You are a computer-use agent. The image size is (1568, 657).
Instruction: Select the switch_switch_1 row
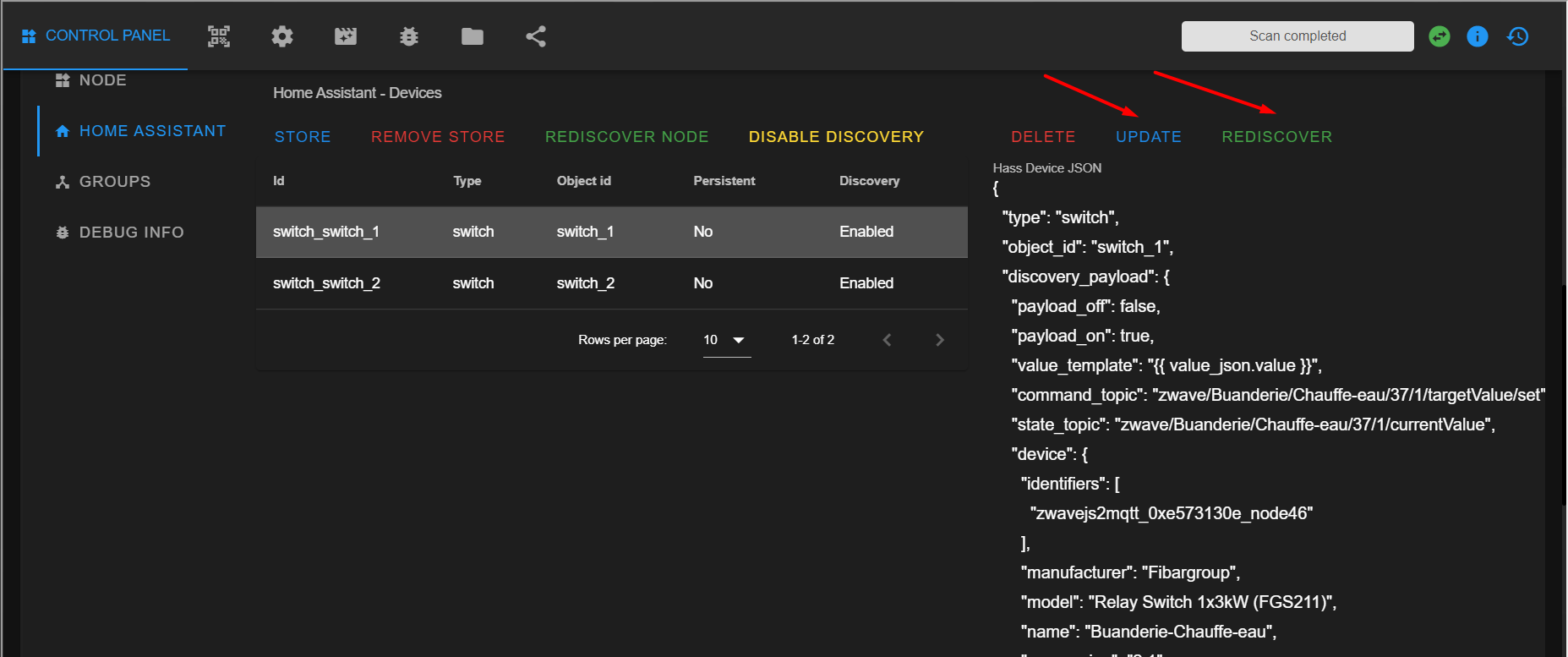[612, 232]
